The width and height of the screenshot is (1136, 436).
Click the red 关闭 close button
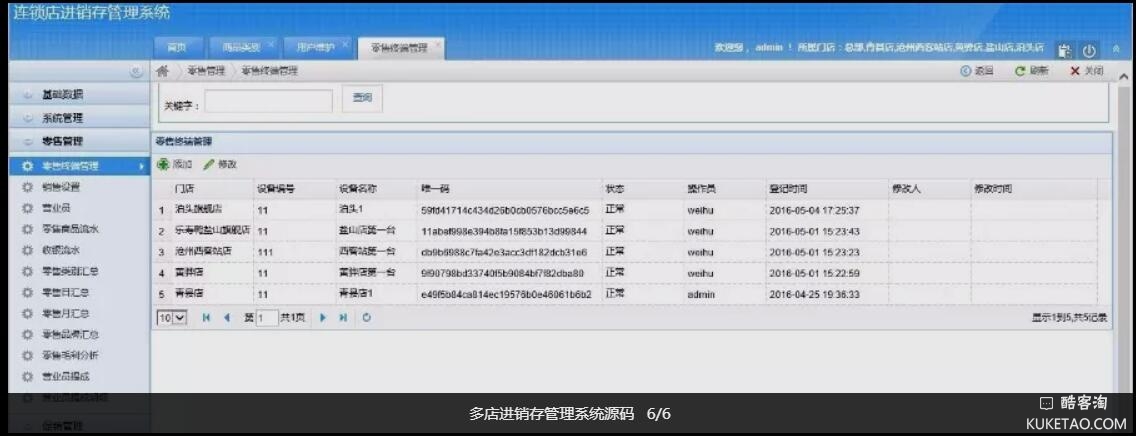(1087, 71)
